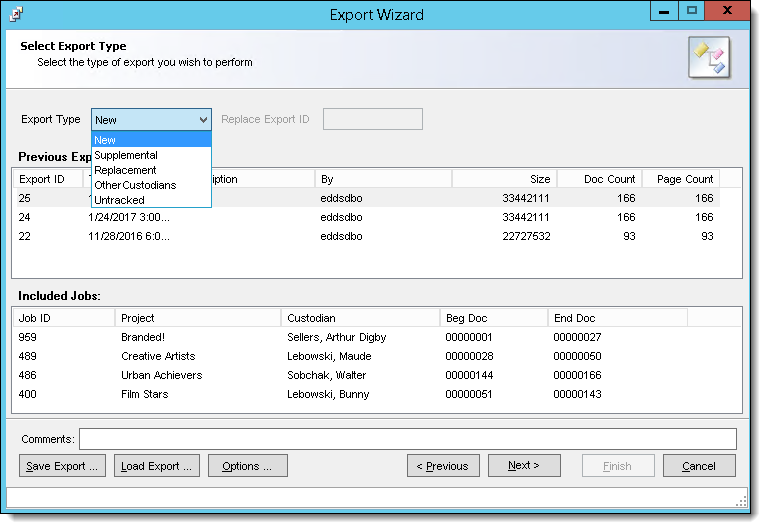
Task: Click Save Export button
Action: (x=63, y=466)
